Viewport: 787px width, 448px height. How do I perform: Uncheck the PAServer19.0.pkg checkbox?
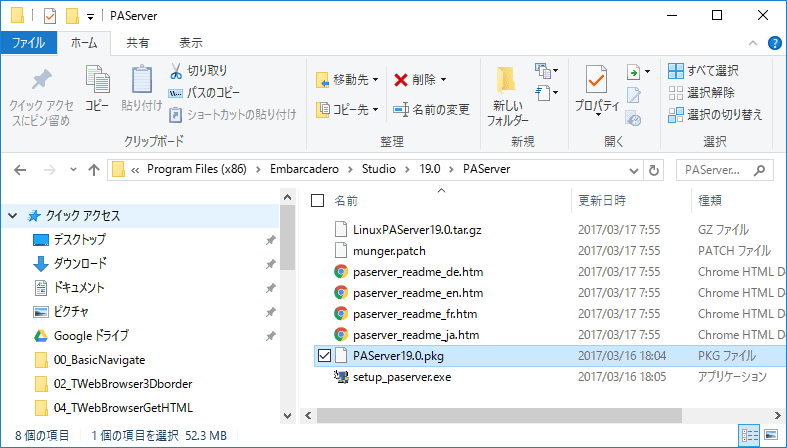click(324, 356)
